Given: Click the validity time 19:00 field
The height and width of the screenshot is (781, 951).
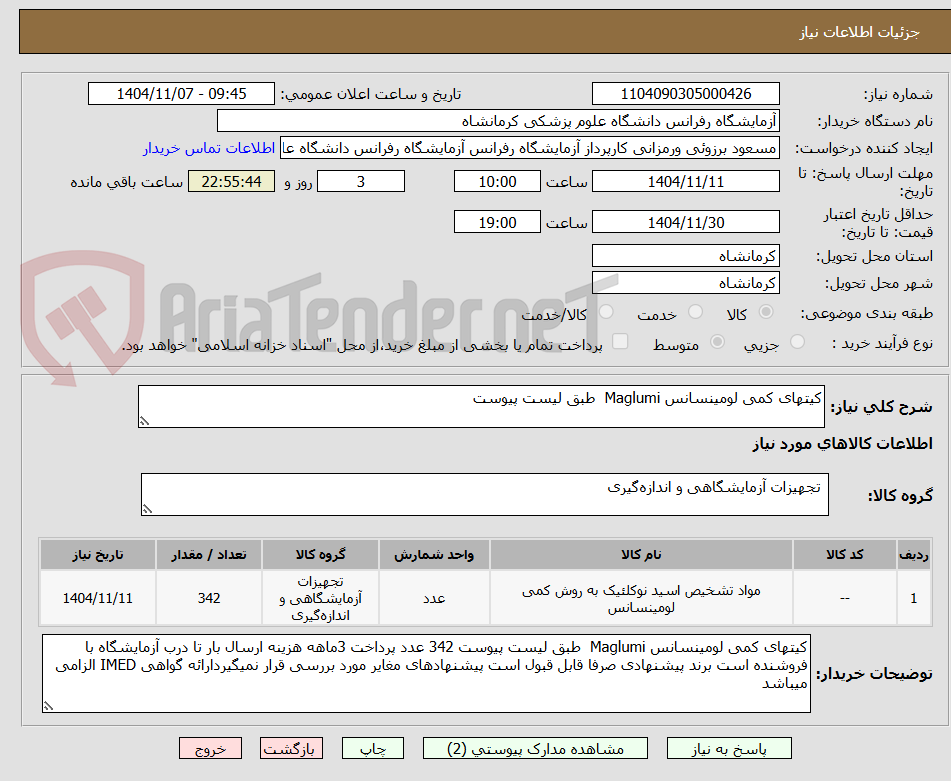Looking at the screenshot, I should [x=497, y=222].
